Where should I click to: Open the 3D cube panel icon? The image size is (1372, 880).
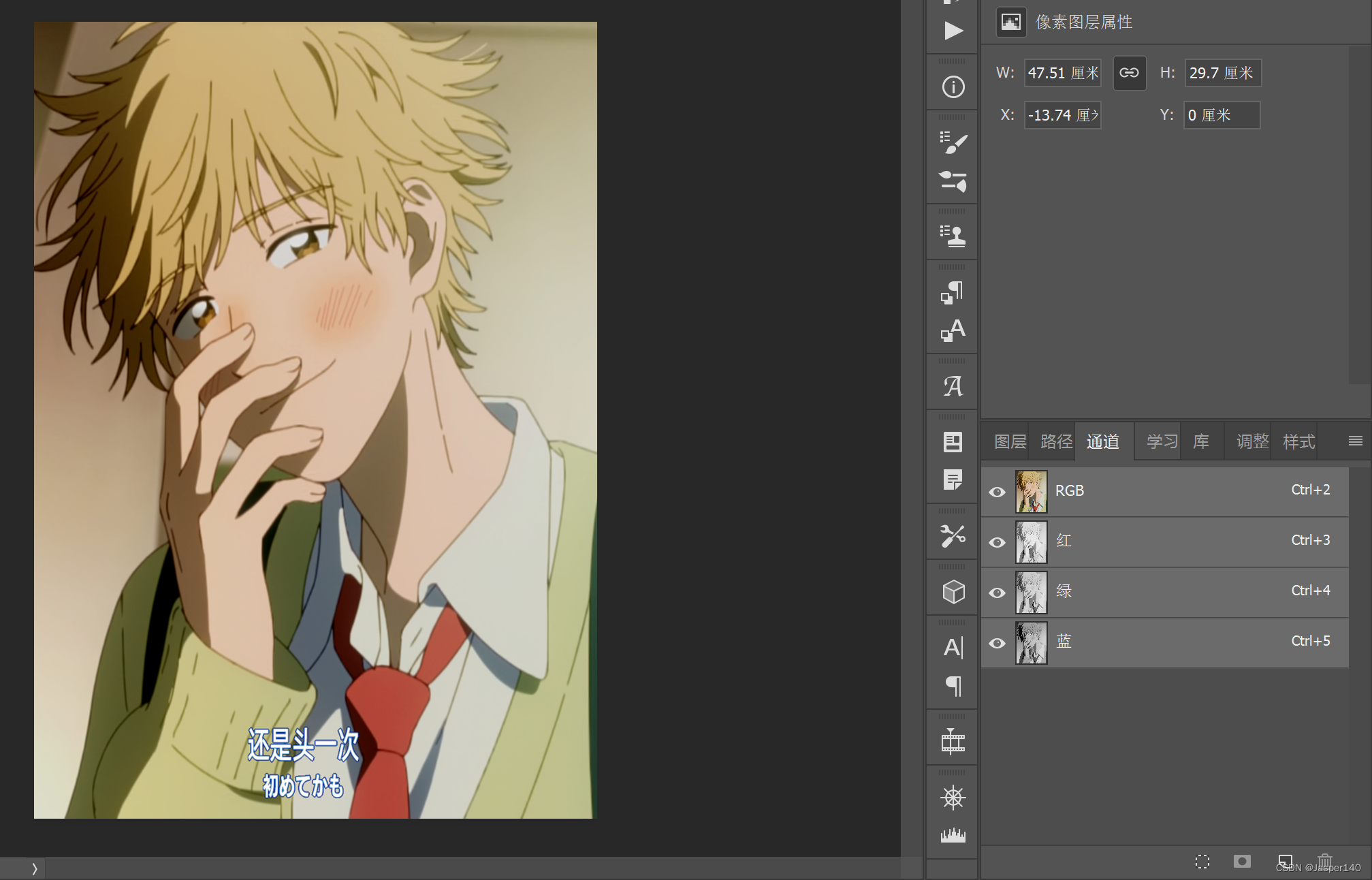(x=953, y=591)
